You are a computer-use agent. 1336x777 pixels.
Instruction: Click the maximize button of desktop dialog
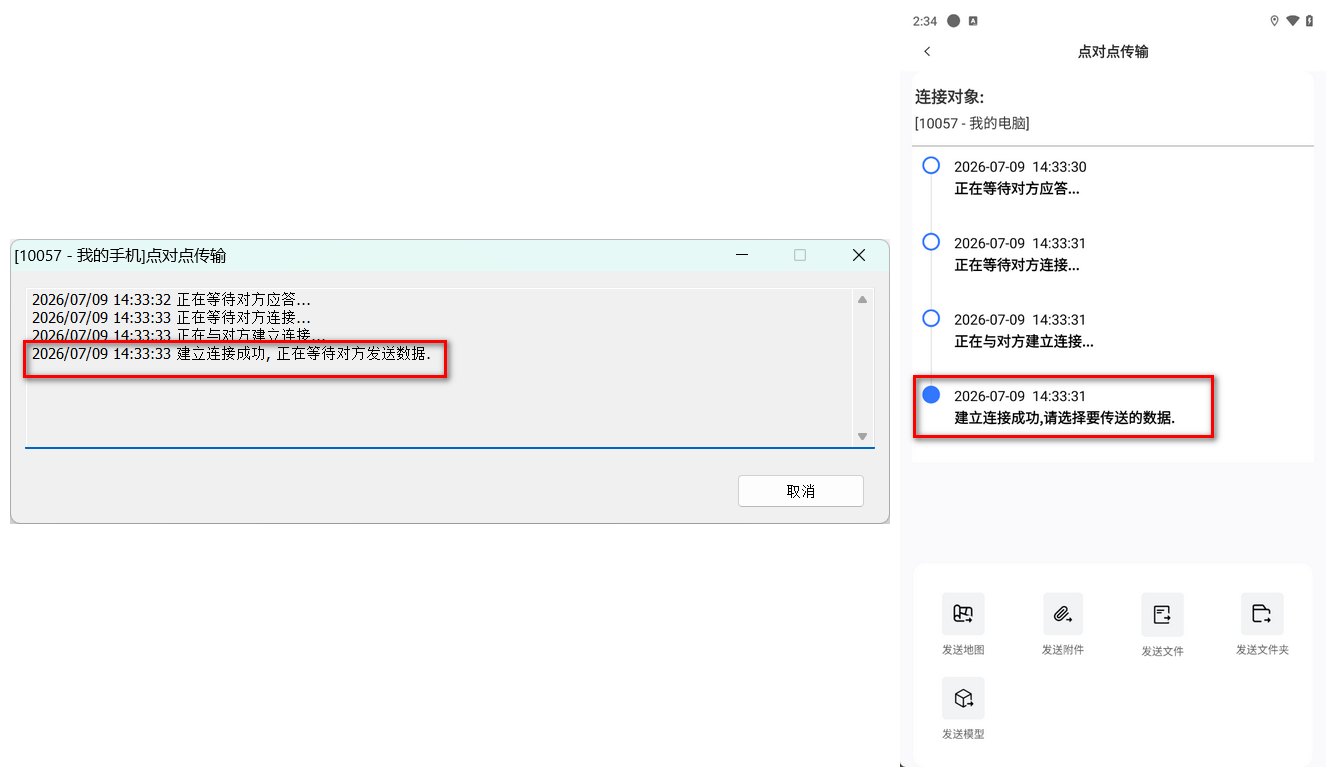click(x=800, y=255)
